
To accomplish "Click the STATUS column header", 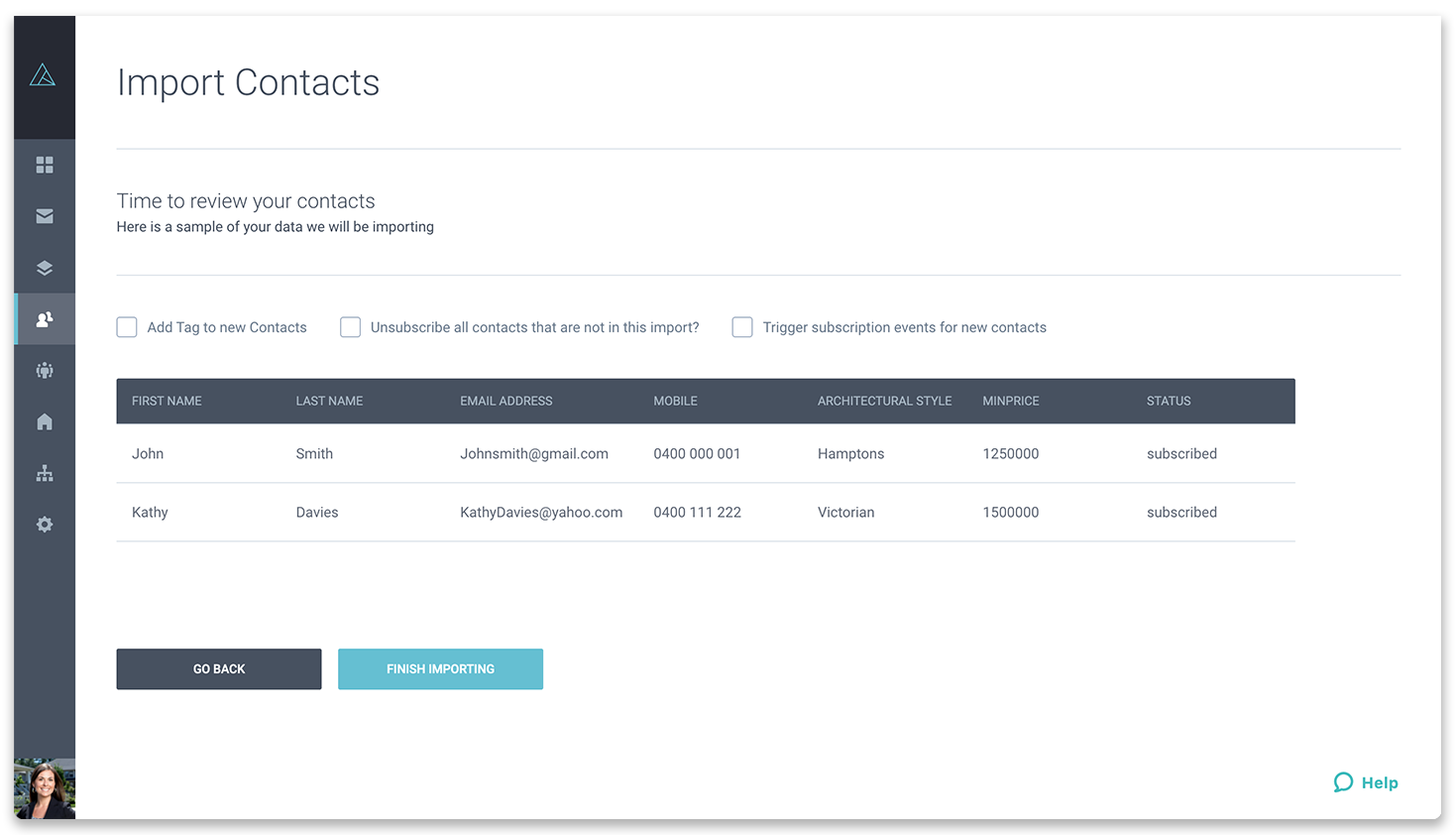I will tap(1168, 401).
